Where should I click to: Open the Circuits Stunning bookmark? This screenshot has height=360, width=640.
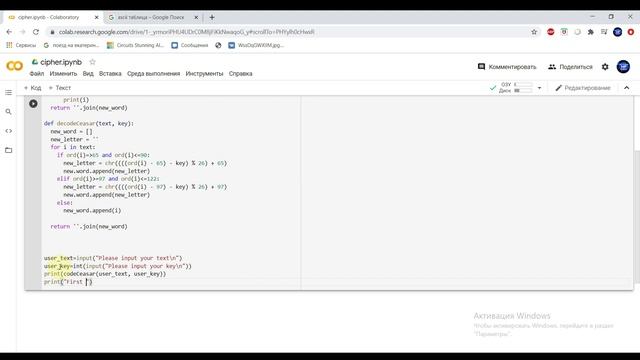(x=135, y=45)
